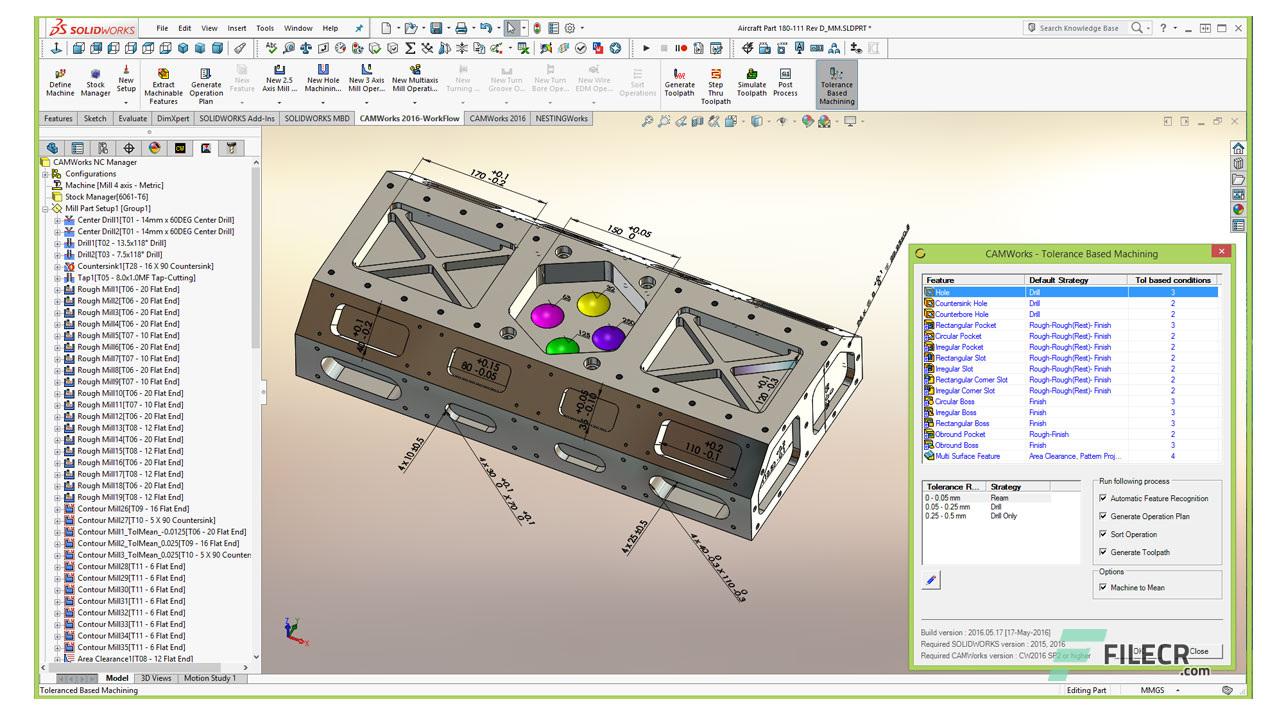Click Close in the Tolerance Based Machining dialog
The image size is (1280, 720).
click(x=1199, y=651)
